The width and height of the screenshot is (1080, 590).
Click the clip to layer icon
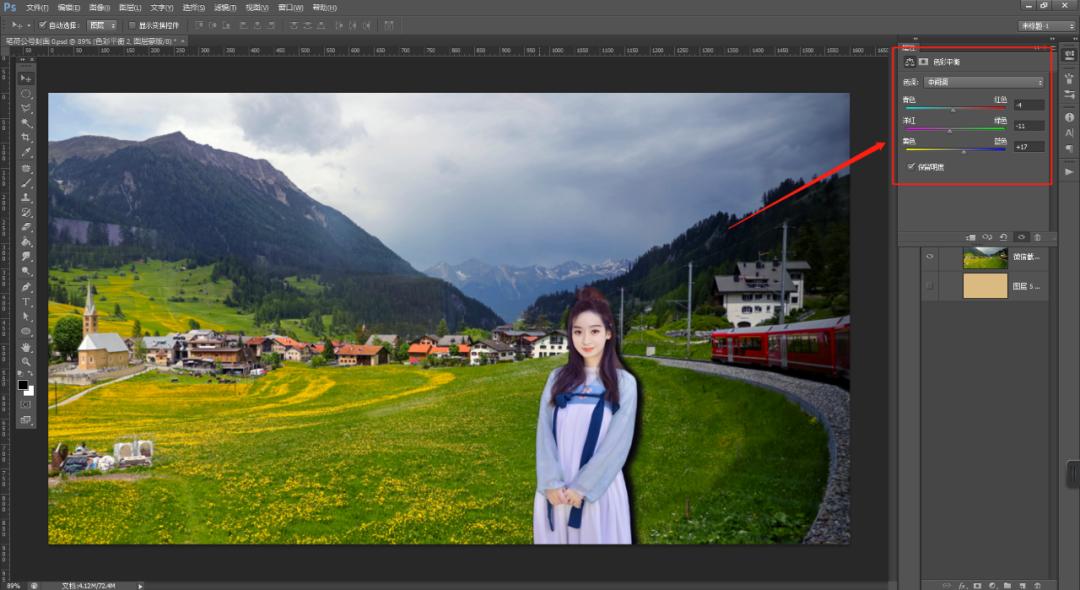pyautogui.click(x=971, y=237)
